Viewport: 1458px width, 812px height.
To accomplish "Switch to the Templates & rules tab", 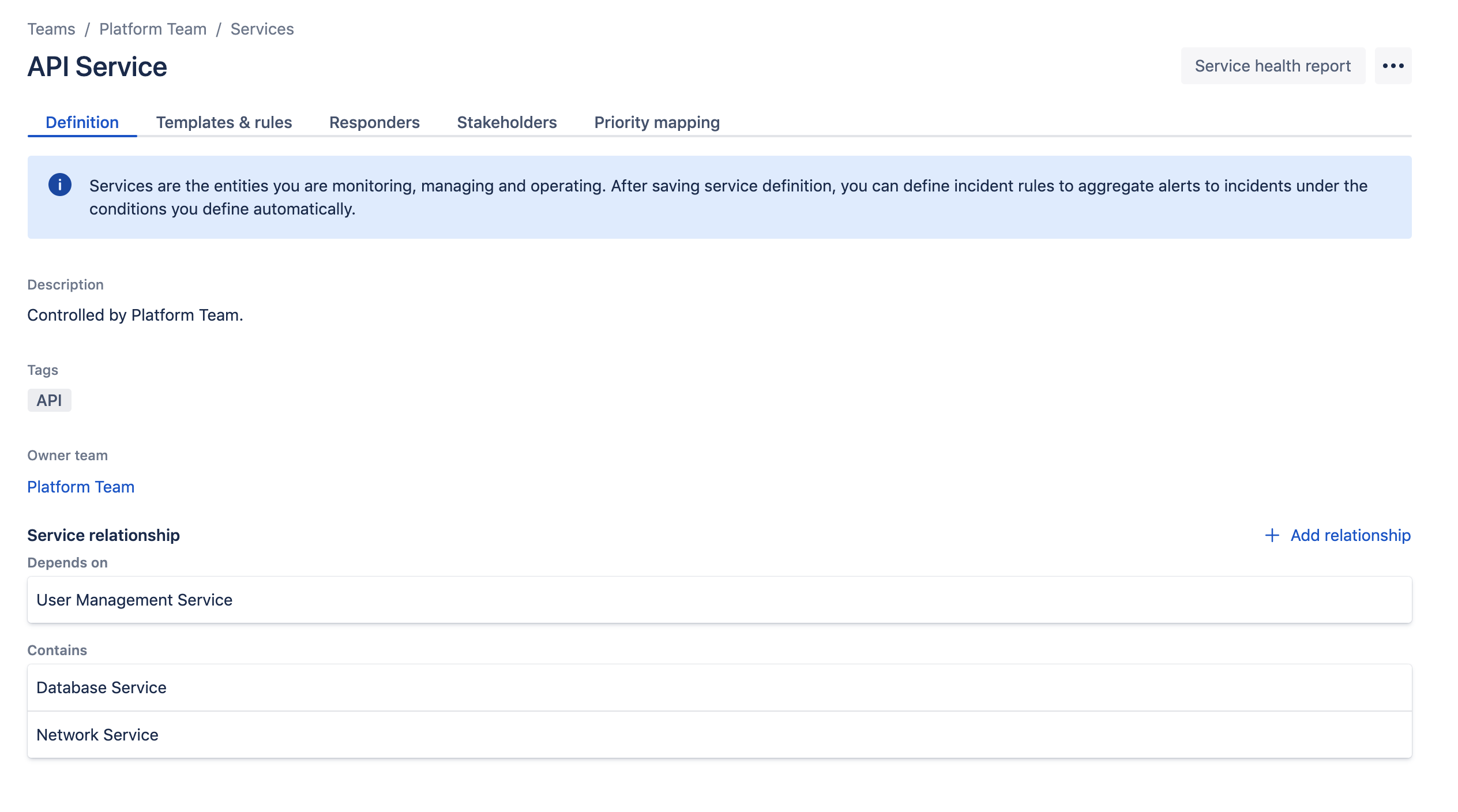I will [x=224, y=122].
